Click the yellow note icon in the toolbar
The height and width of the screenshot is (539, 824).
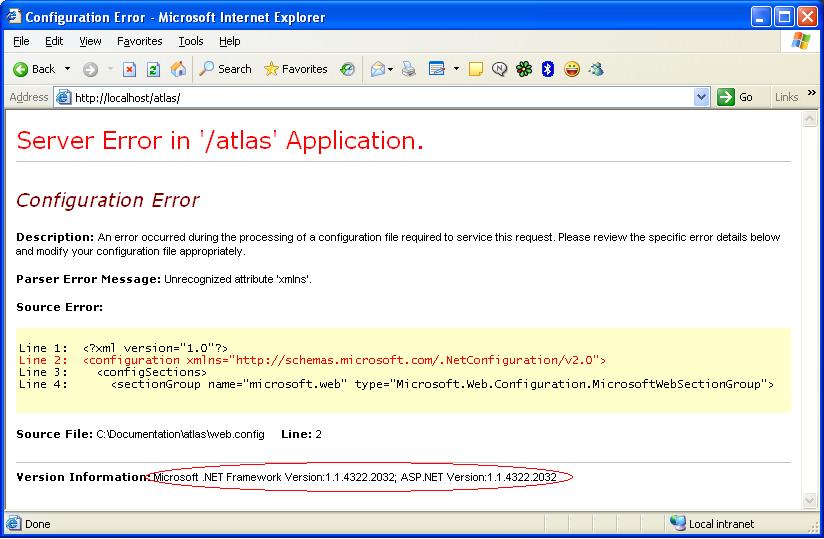pos(476,69)
